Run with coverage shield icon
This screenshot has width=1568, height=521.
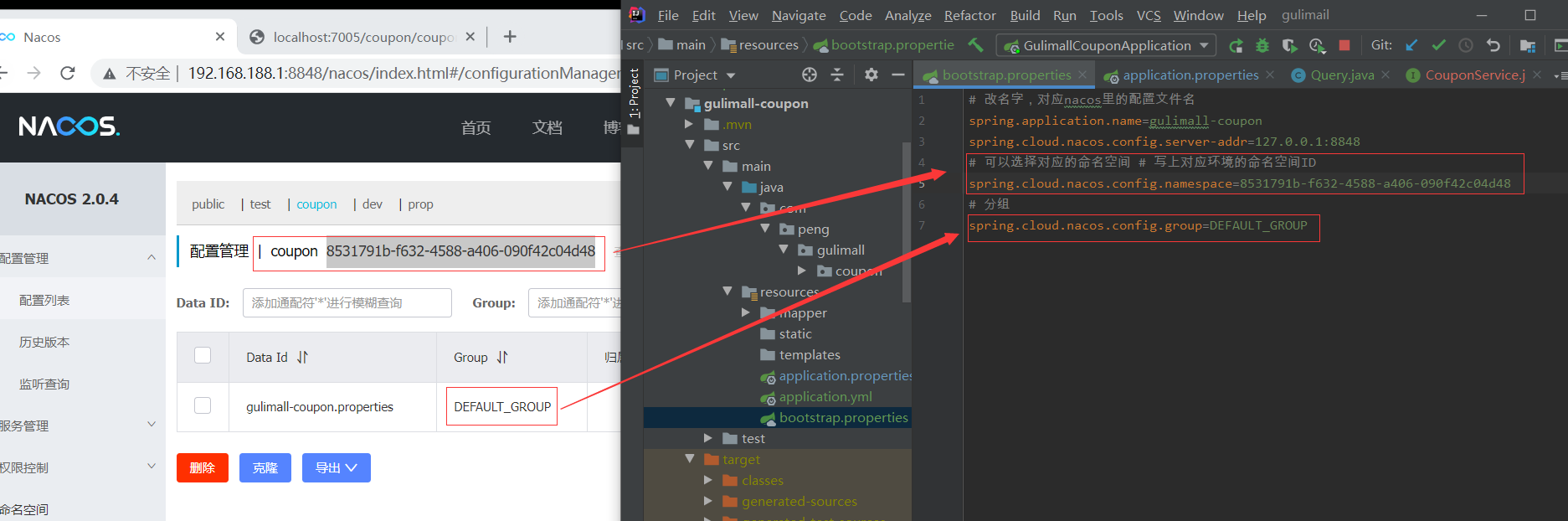1289,45
